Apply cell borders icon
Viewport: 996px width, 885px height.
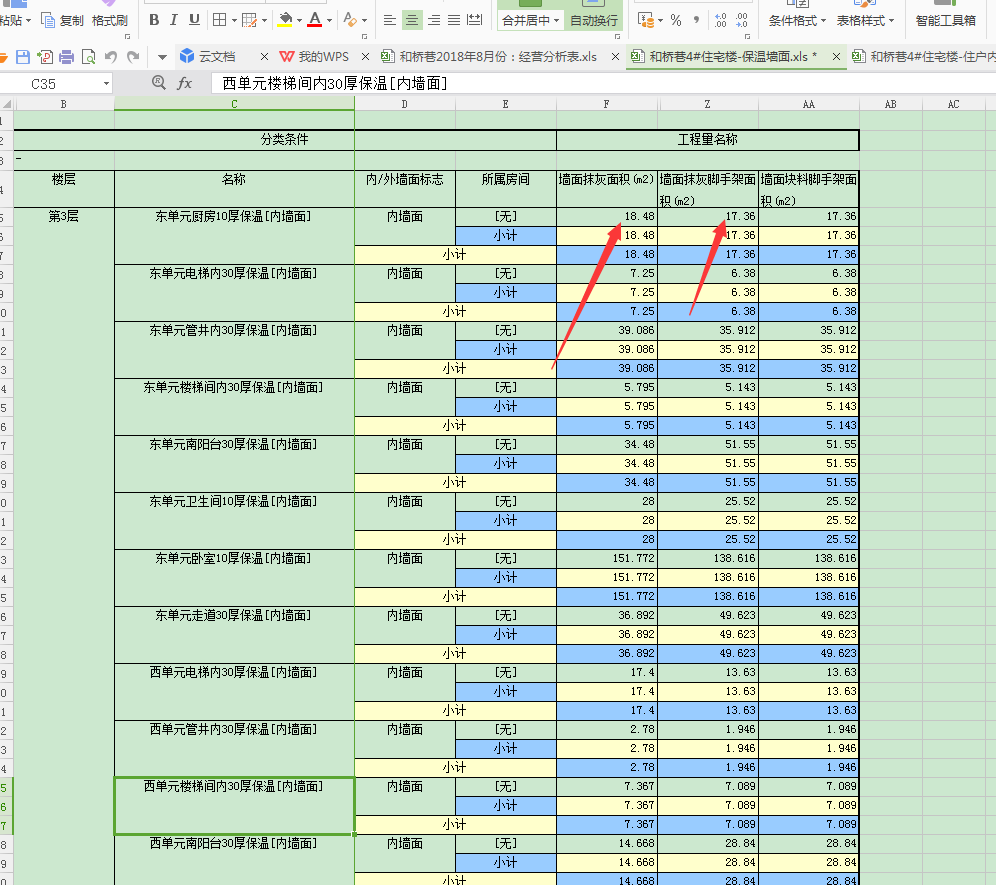pyautogui.click(x=219, y=20)
